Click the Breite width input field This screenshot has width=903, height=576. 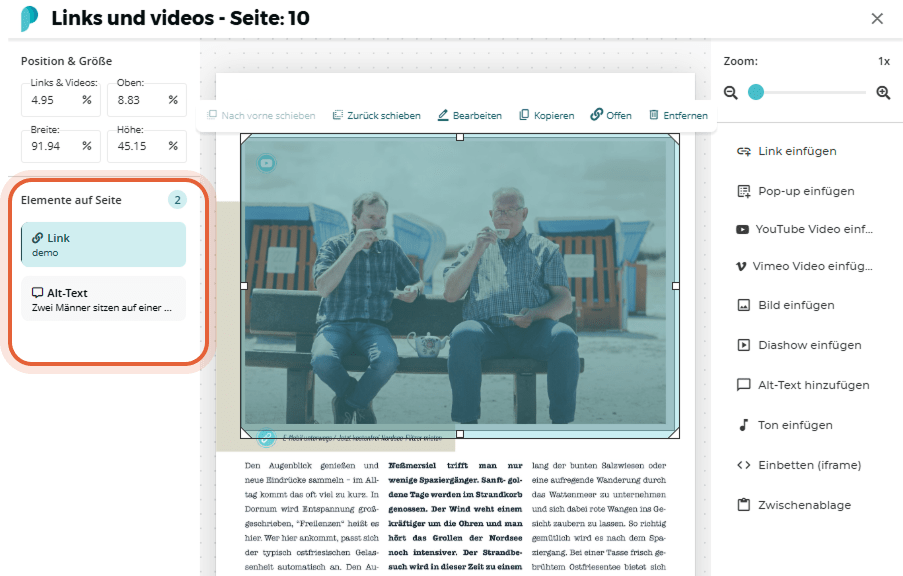point(61,146)
